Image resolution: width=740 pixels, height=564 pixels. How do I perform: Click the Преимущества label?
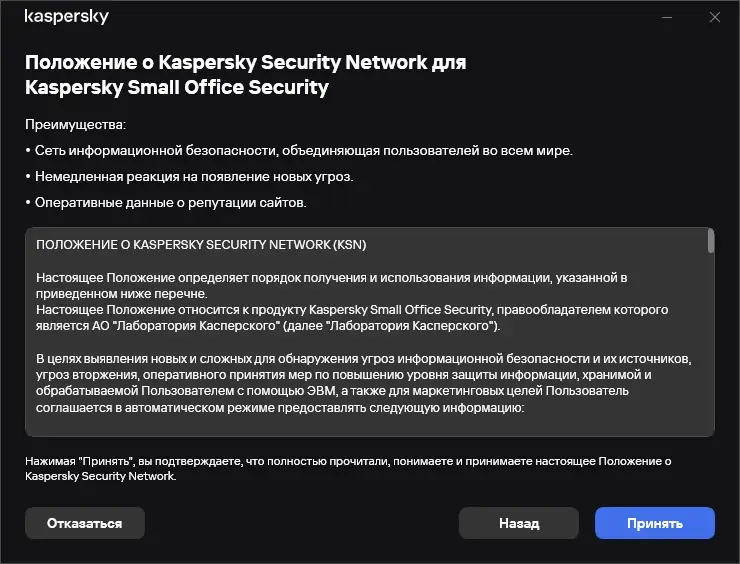click(76, 125)
